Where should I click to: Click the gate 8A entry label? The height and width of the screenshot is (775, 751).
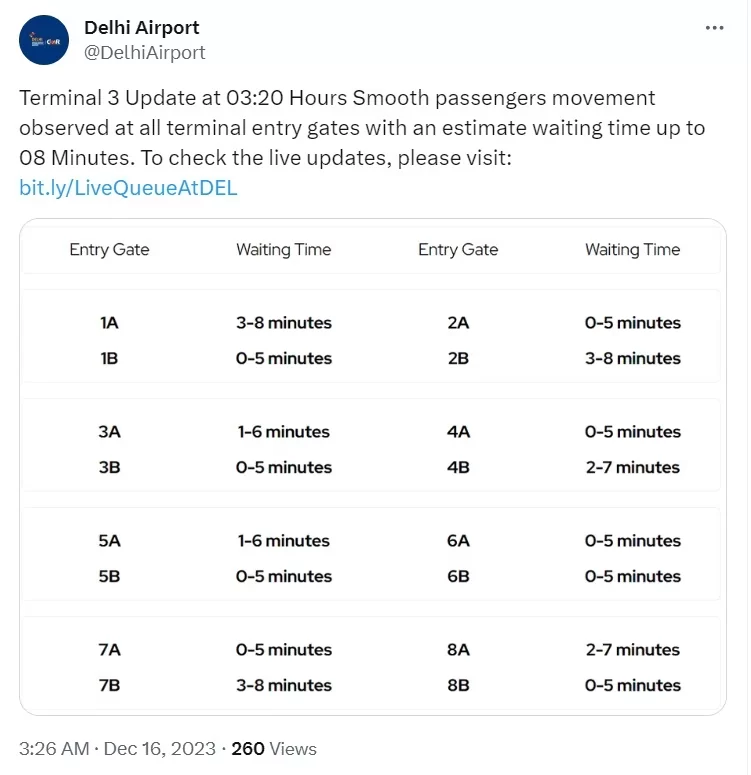[458, 649]
